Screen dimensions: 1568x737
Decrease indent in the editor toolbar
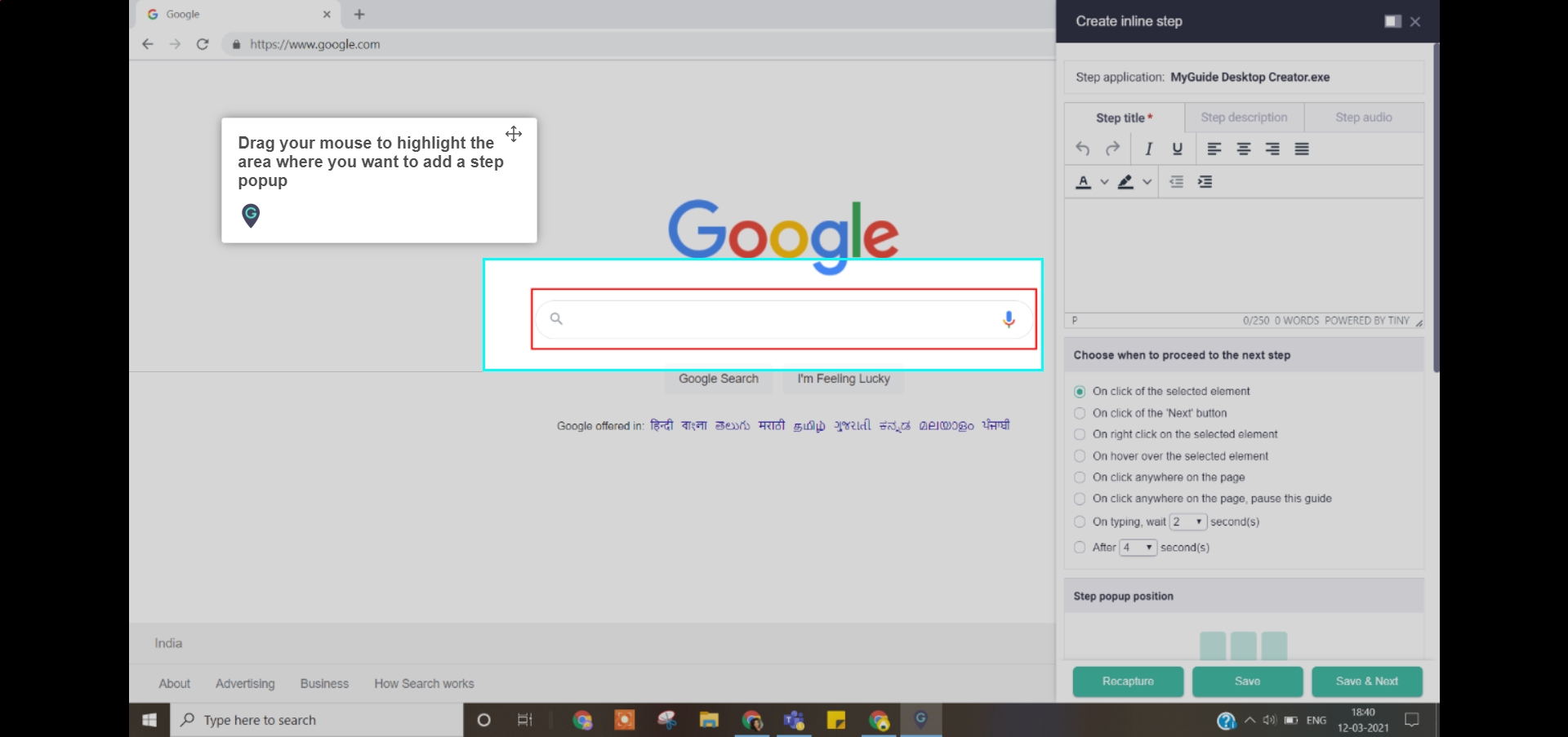pyautogui.click(x=1176, y=182)
